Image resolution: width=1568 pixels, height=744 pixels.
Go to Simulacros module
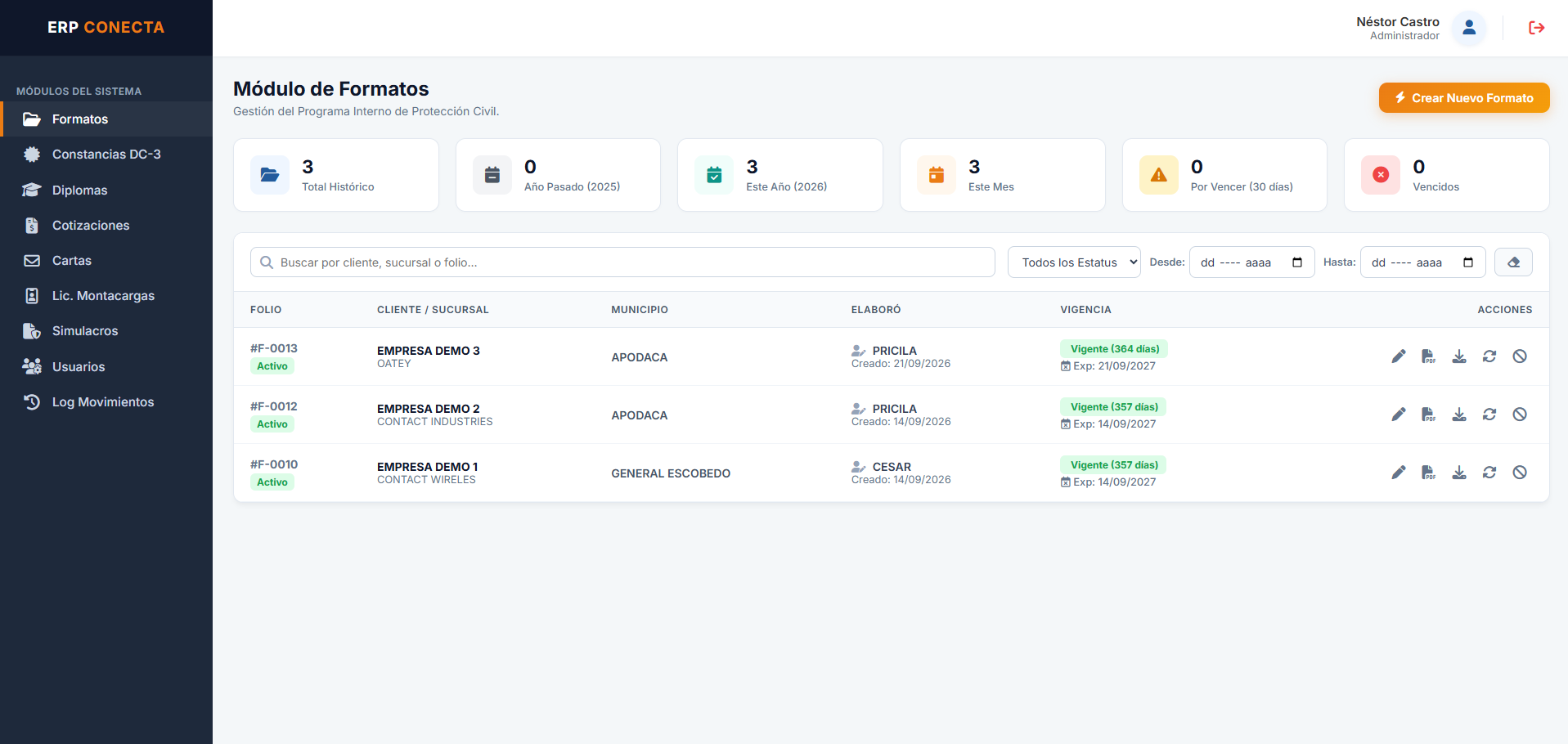click(x=106, y=331)
